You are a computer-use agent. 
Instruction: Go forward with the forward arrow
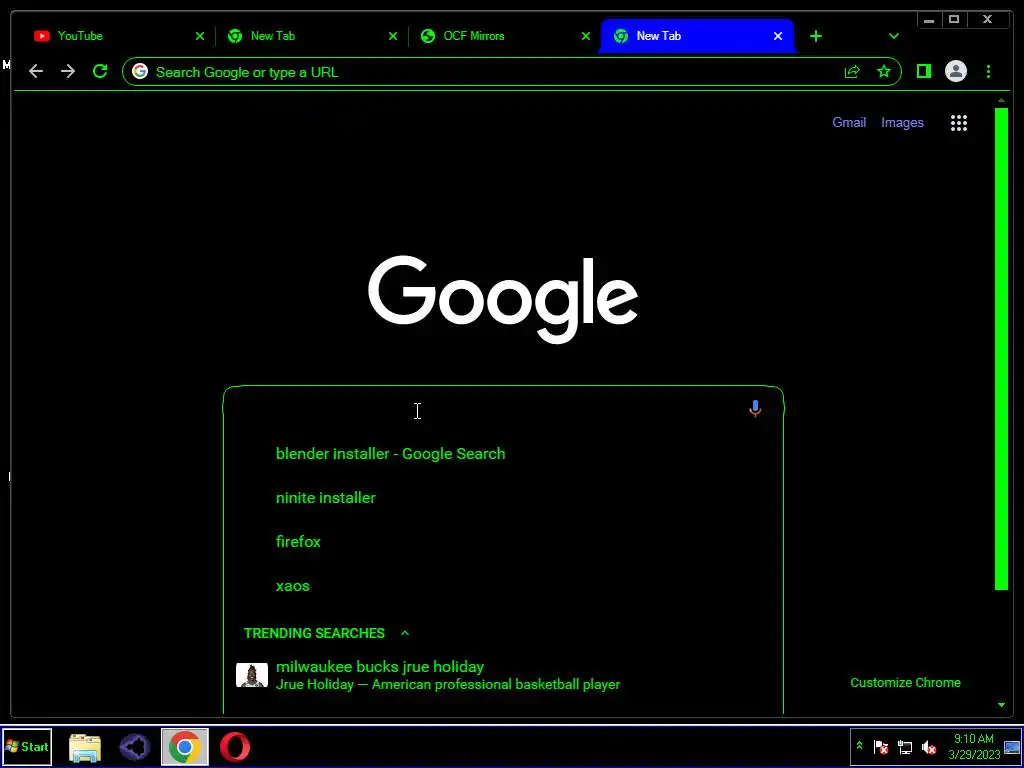[68, 71]
